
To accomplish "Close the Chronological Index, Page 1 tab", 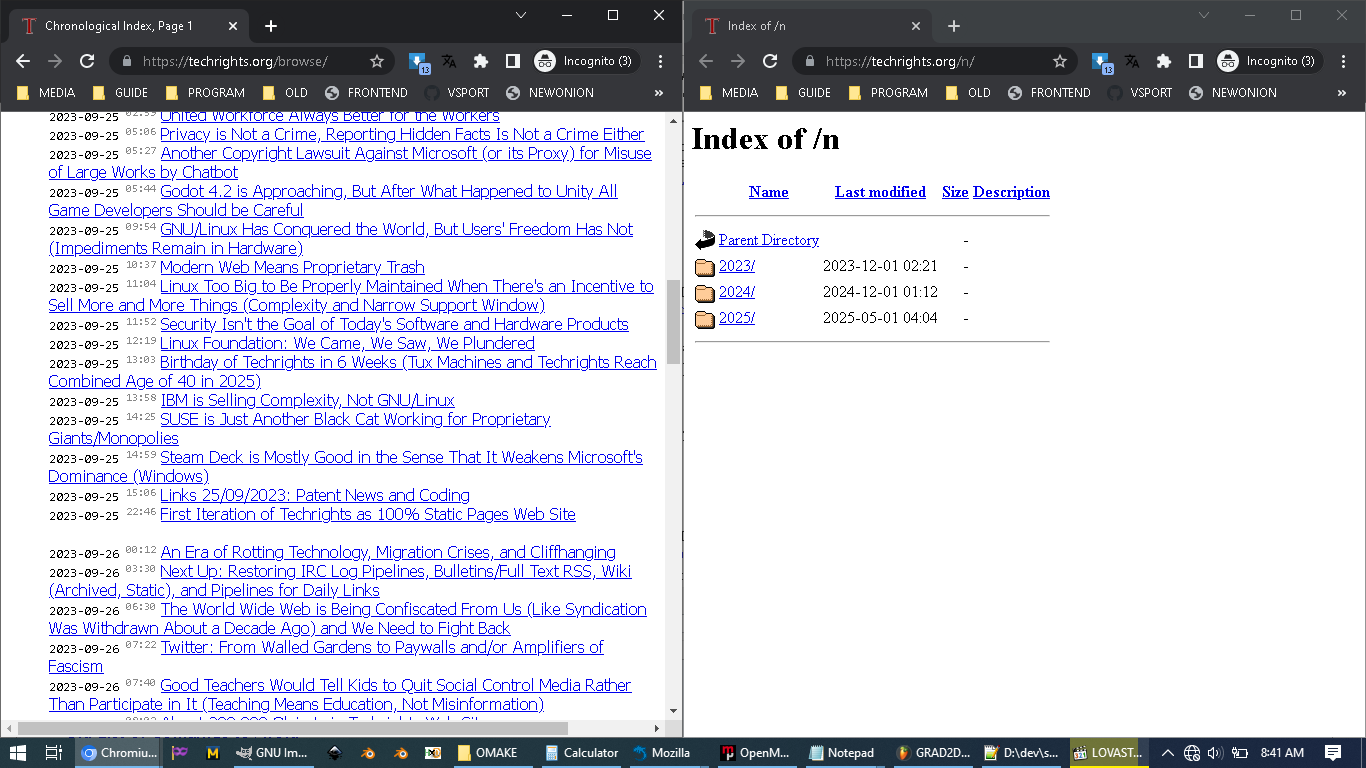I will coord(232,26).
